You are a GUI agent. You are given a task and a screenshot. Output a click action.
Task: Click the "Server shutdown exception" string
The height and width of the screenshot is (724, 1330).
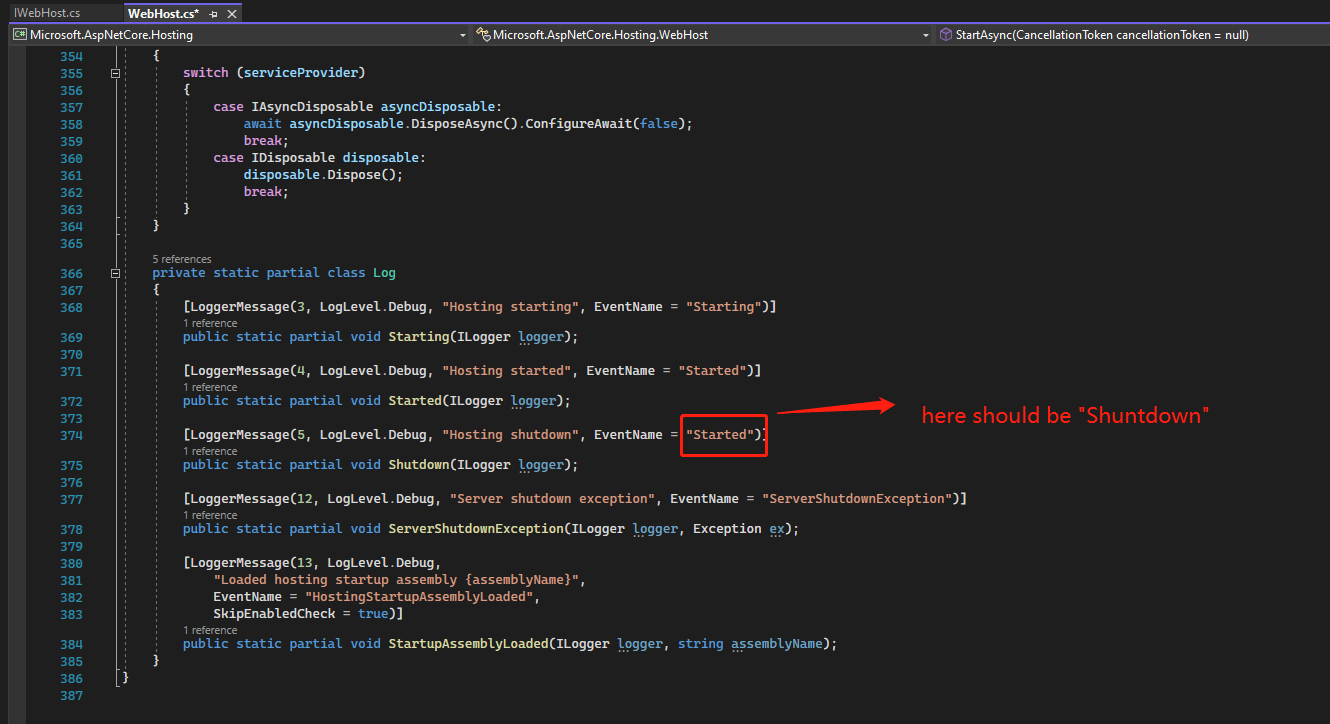point(552,499)
